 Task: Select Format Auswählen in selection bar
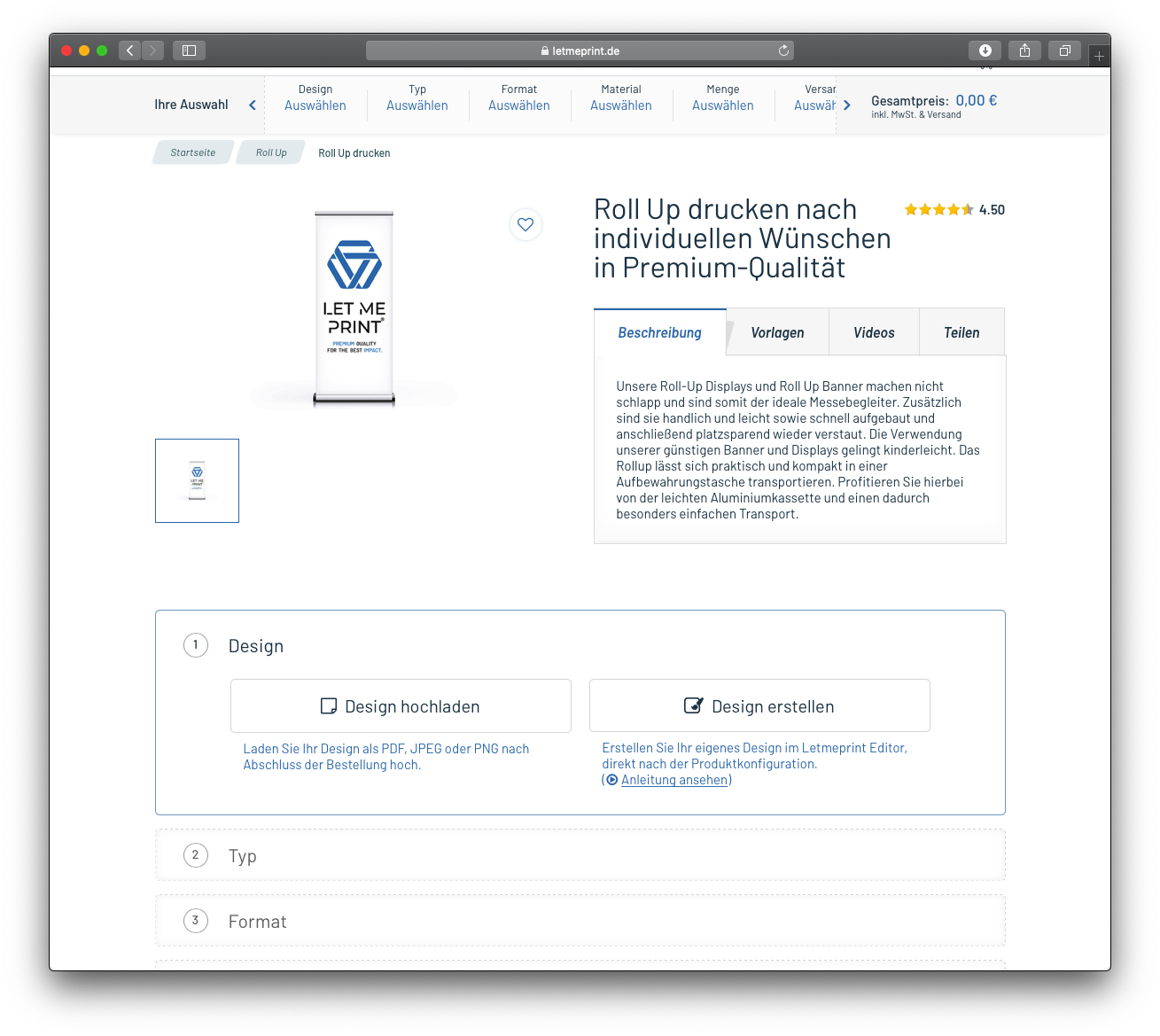[519, 97]
